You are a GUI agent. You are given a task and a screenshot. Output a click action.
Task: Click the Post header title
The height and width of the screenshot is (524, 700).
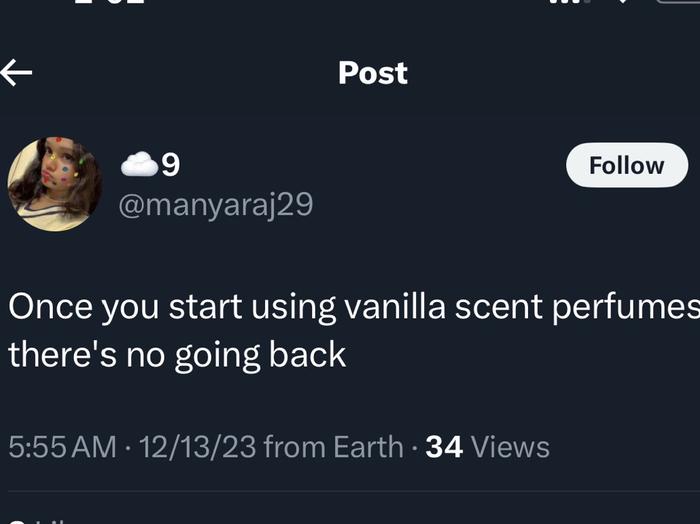coord(373,73)
